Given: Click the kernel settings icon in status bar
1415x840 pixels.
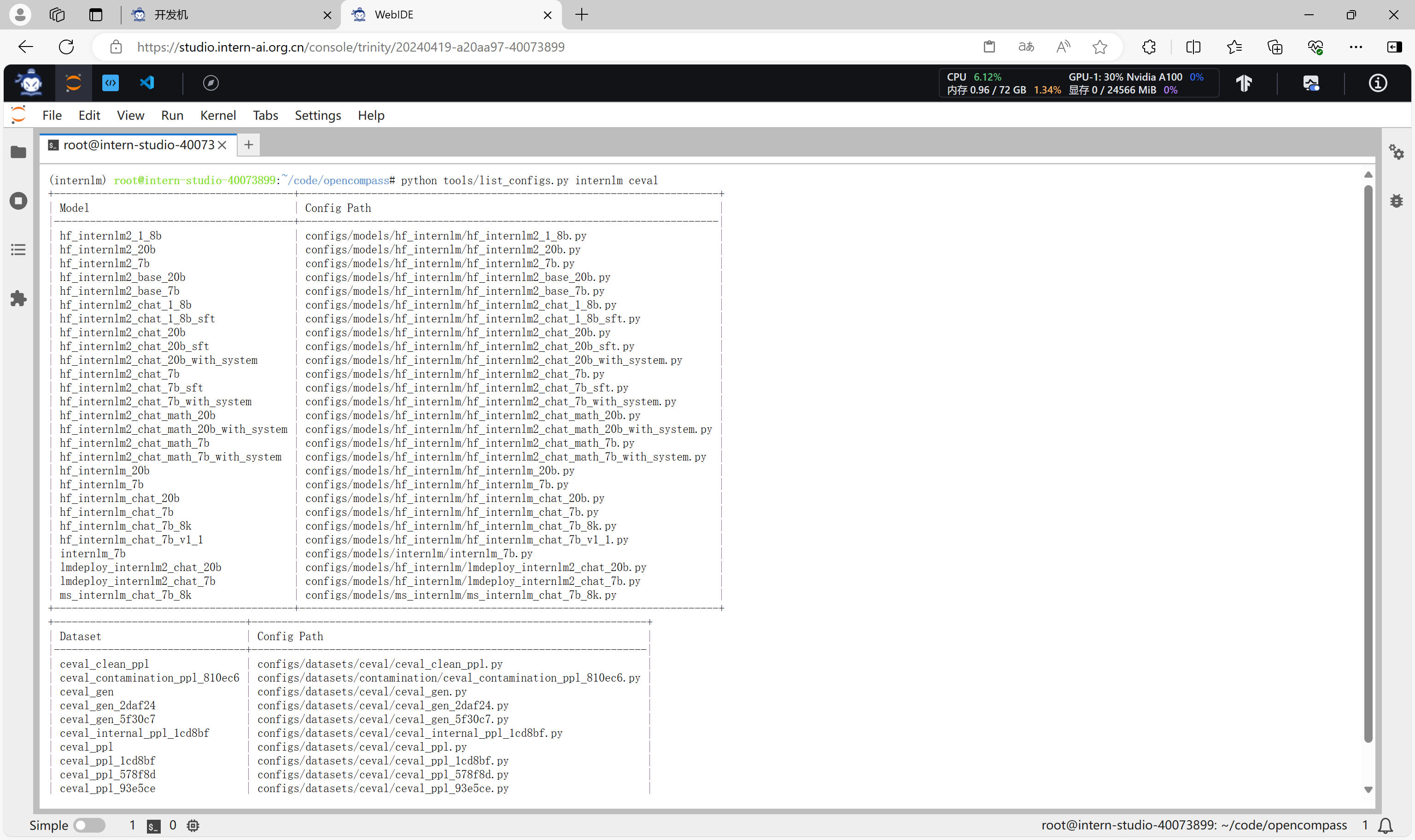Looking at the screenshot, I should tap(193, 825).
